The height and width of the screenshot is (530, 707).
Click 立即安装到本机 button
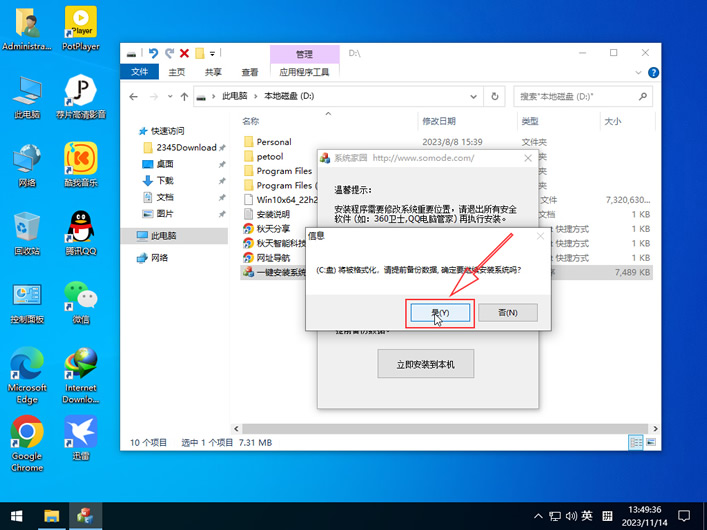tap(426, 364)
